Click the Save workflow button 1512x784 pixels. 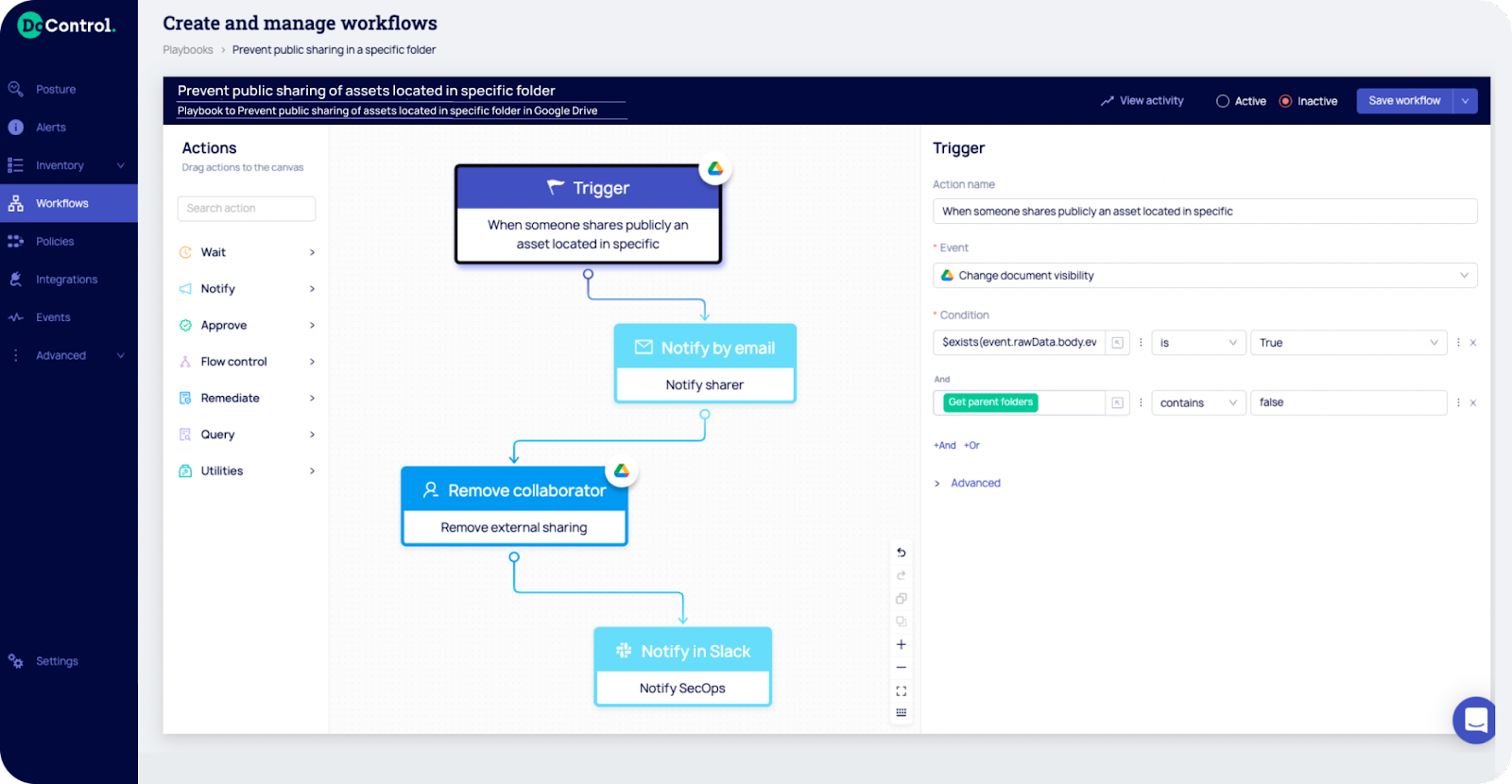(1403, 101)
